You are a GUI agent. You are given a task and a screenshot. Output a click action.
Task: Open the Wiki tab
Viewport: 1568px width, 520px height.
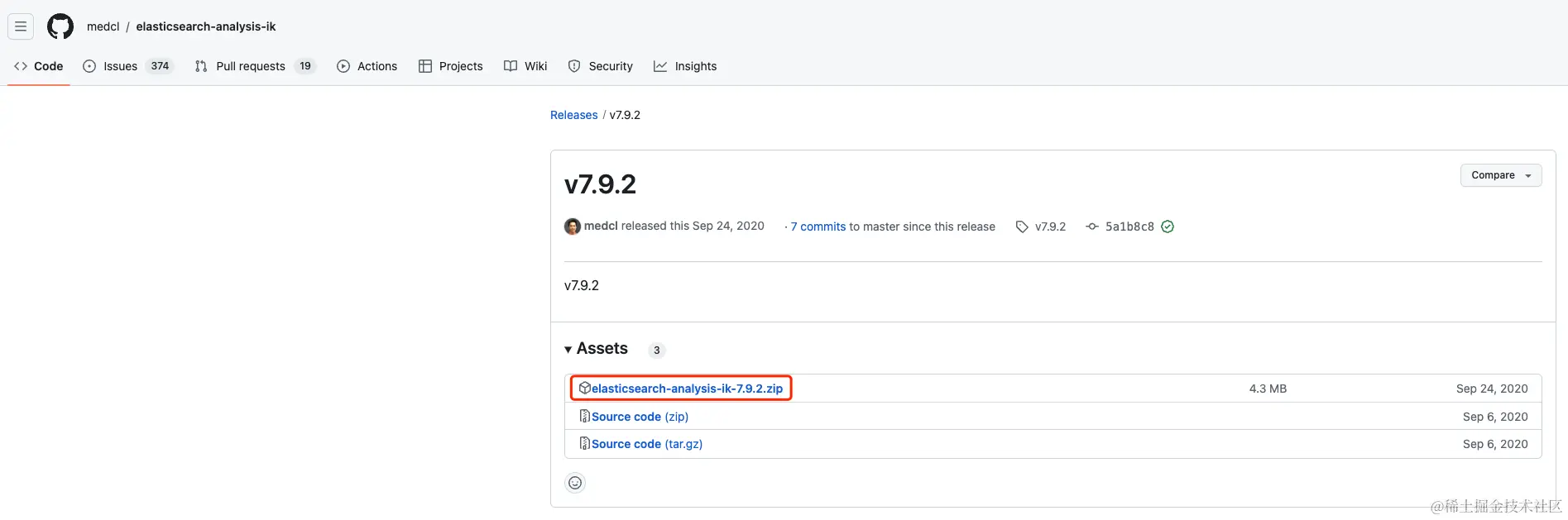[x=535, y=66]
